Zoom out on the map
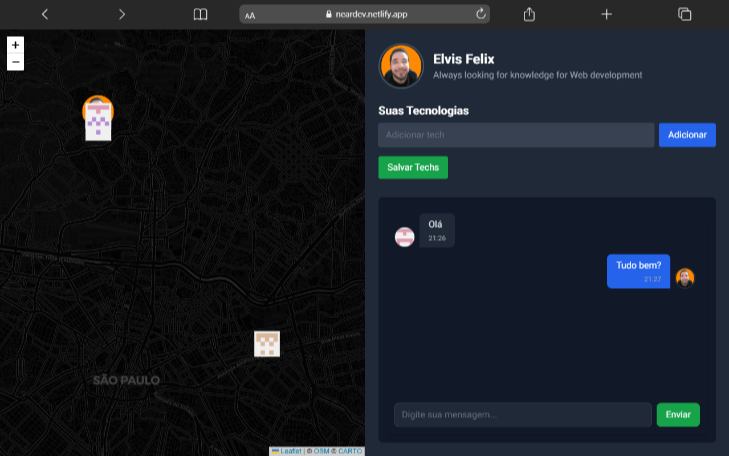Screen dimensions: 729x456 15,62
